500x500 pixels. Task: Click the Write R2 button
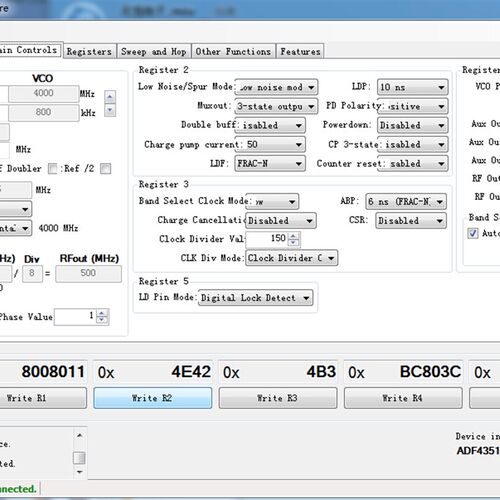(x=152, y=398)
